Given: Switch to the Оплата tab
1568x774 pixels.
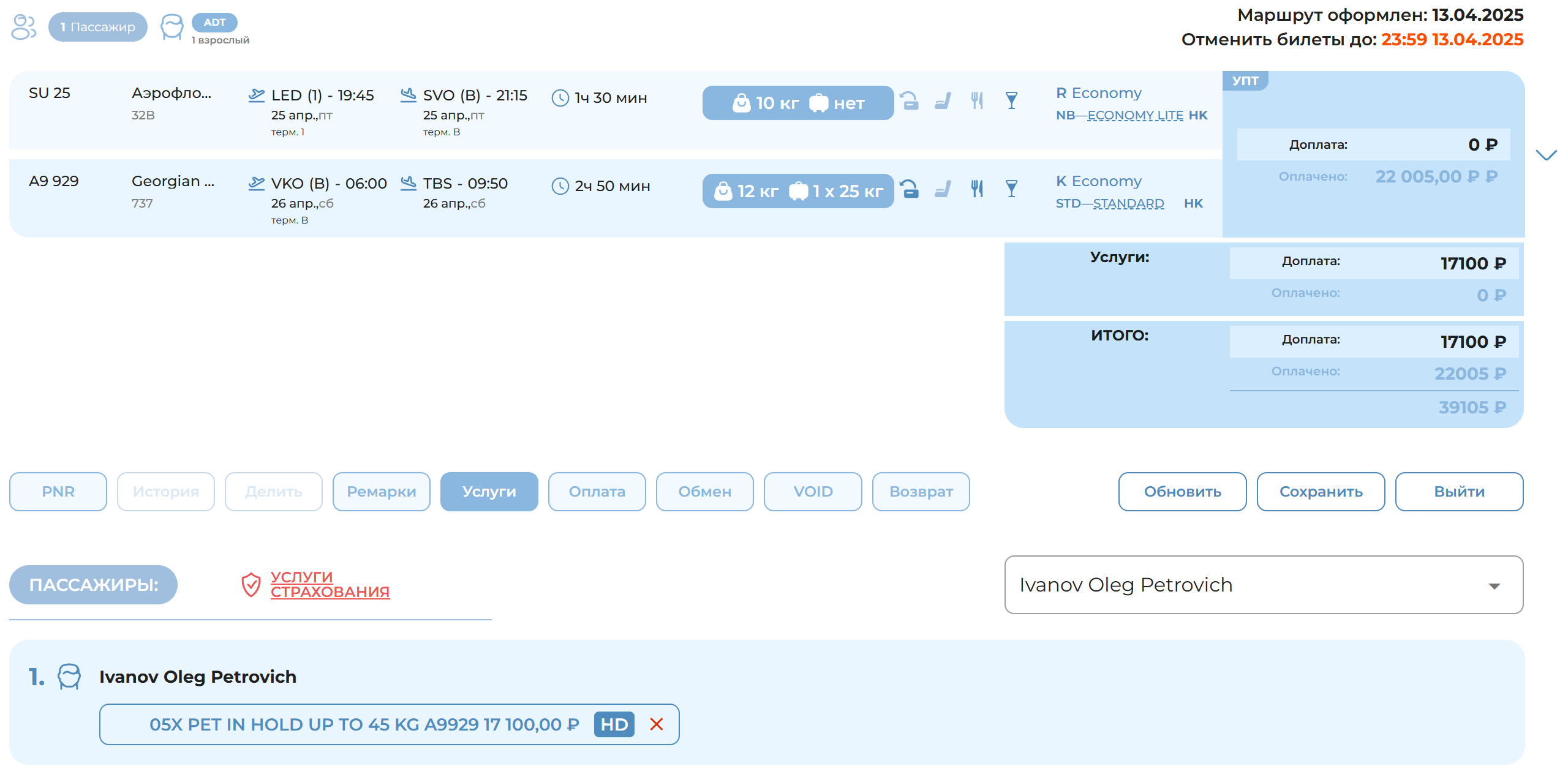Looking at the screenshot, I should pyautogui.click(x=597, y=492).
